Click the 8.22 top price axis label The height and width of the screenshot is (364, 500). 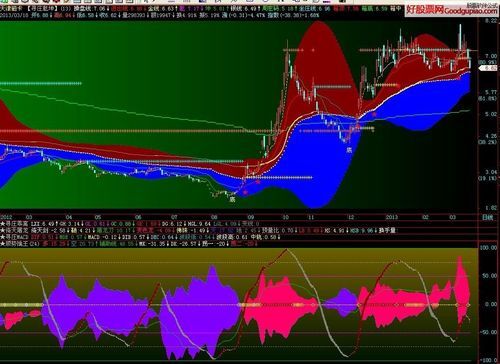click(x=491, y=21)
